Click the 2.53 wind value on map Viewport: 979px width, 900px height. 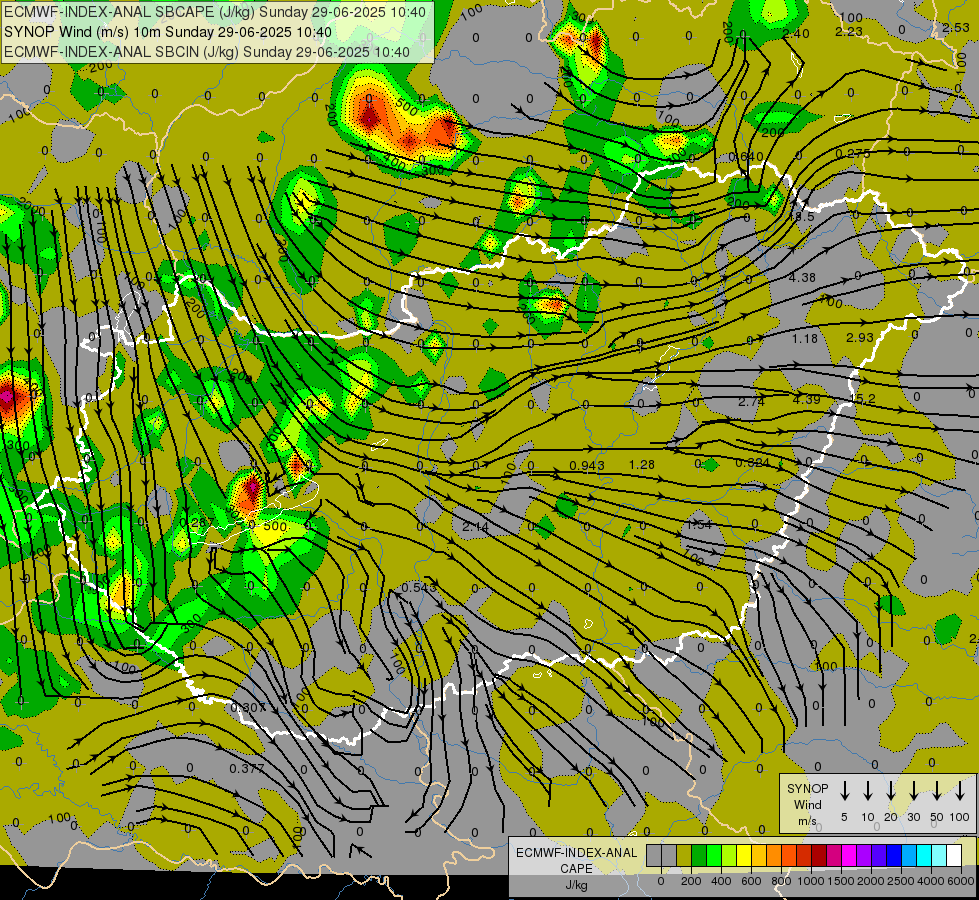(x=956, y=27)
